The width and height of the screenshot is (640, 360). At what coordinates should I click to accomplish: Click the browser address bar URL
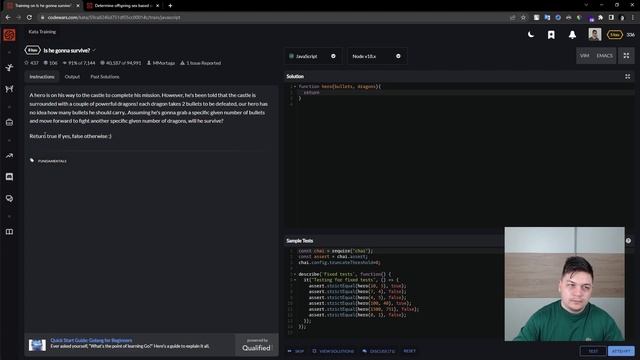click(x=114, y=18)
